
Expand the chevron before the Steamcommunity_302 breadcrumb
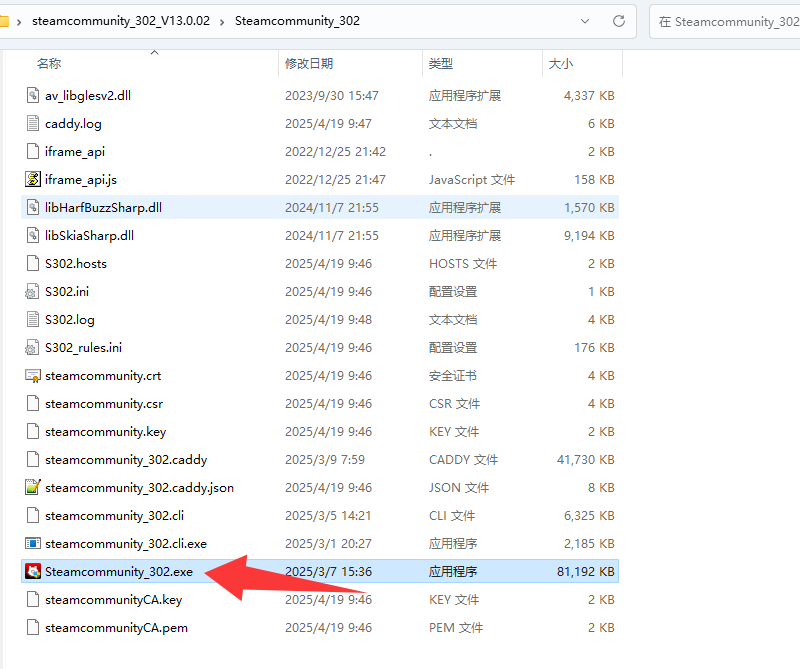point(223,21)
